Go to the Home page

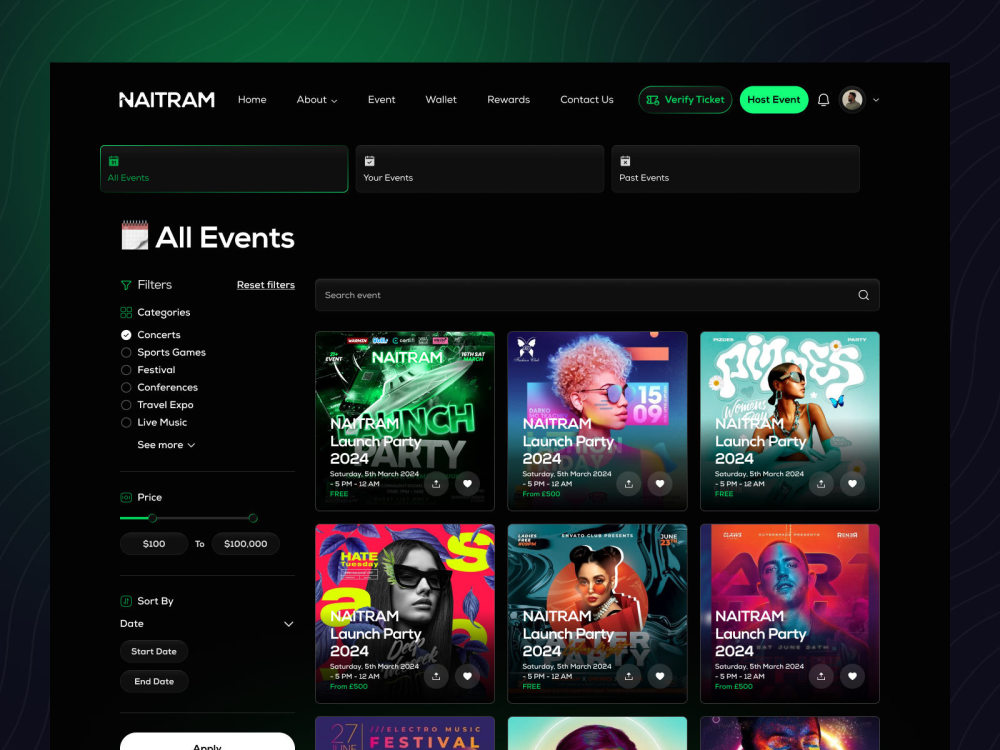(x=252, y=99)
